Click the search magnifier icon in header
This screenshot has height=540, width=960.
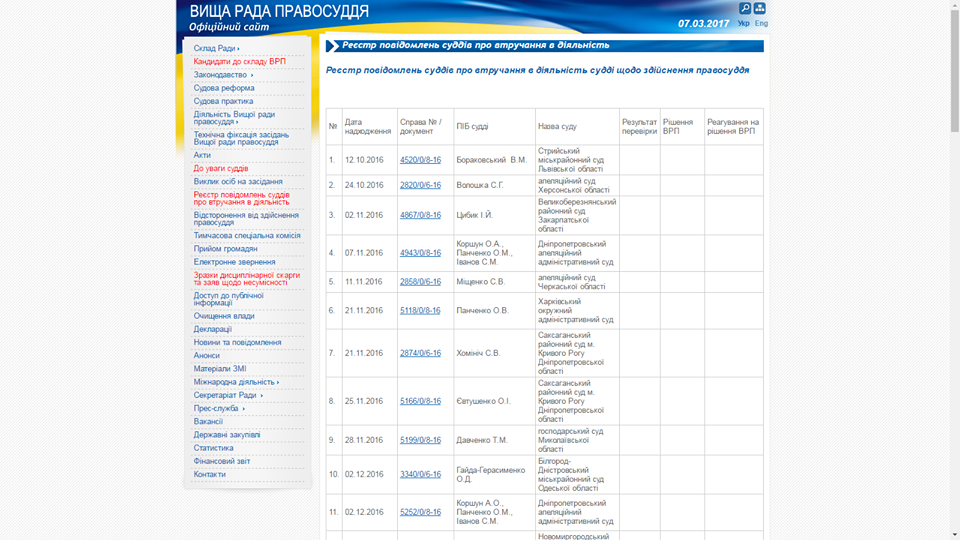(x=745, y=8)
